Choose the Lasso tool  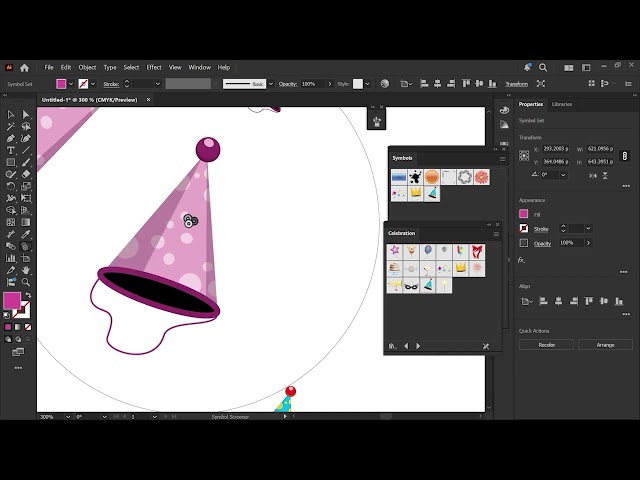[x=26, y=127]
